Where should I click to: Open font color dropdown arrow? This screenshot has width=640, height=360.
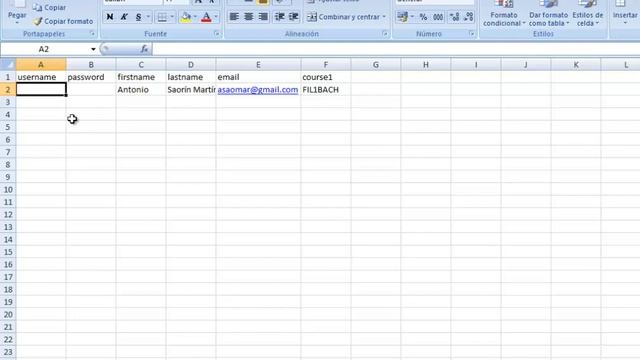click(x=216, y=17)
